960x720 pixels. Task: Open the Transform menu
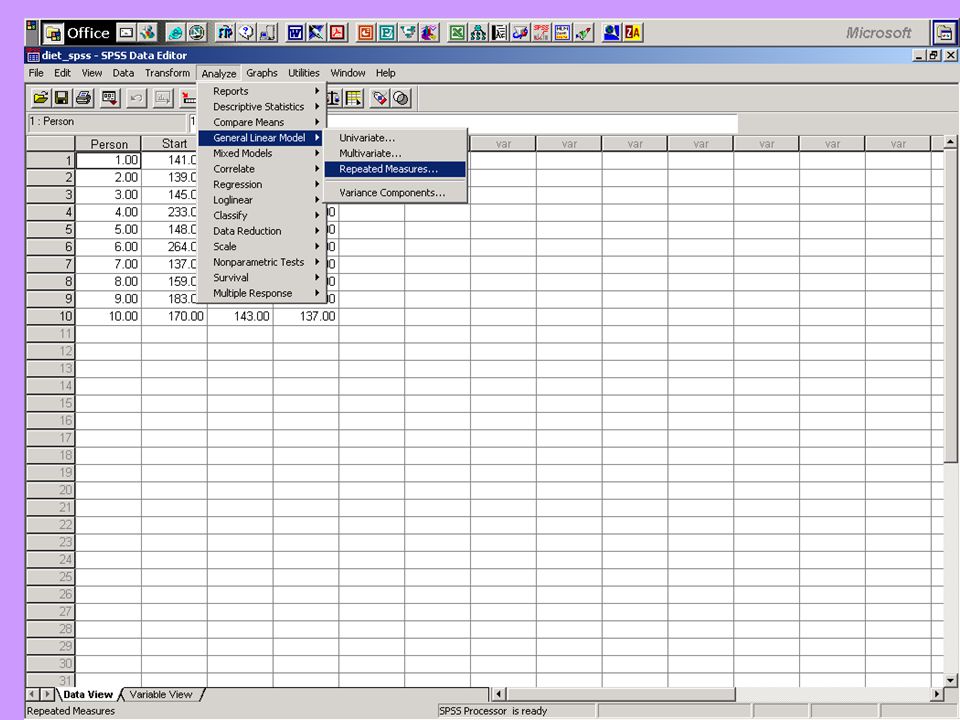click(x=167, y=73)
